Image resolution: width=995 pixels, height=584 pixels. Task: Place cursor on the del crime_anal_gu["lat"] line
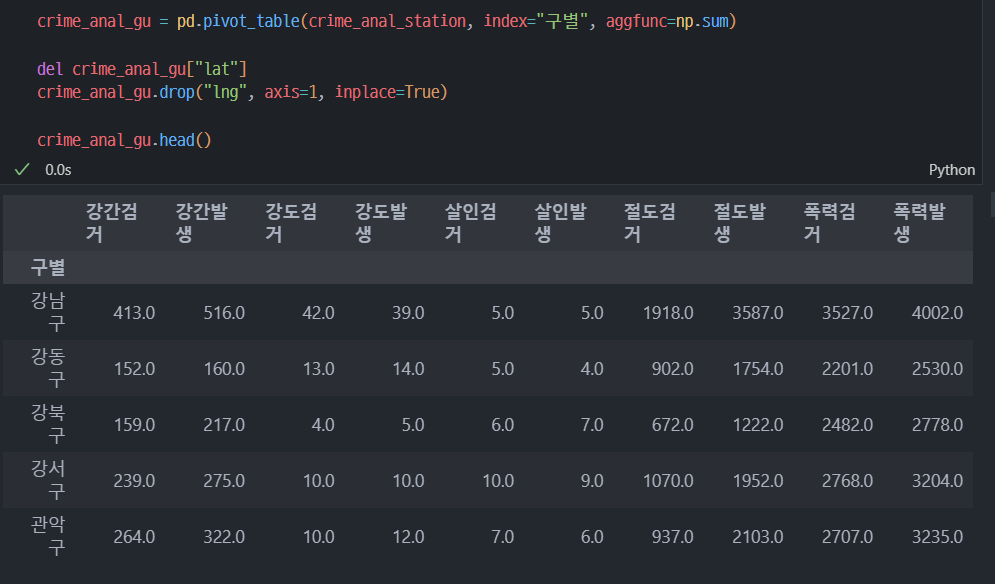tap(142, 69)
